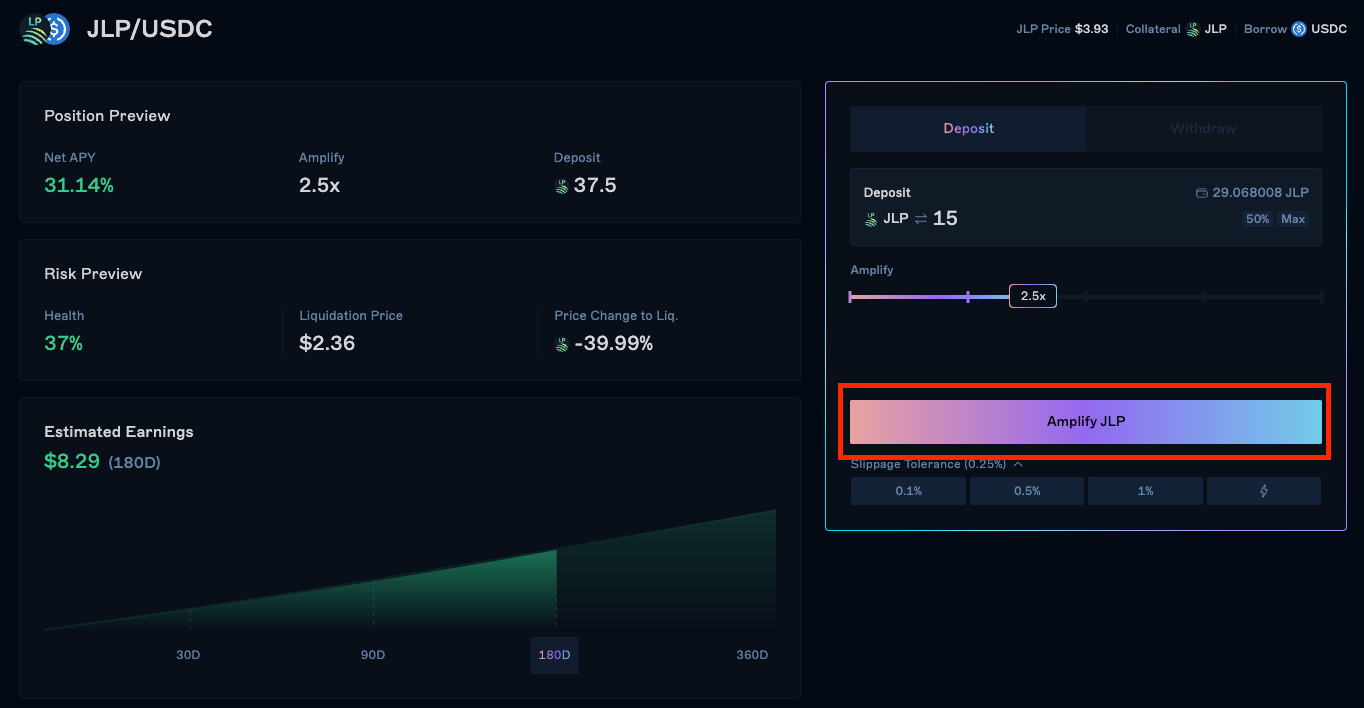The height and width of the screenshot is (708, 1364).
Task: Set the deposit amount to 50%
Action: [x=1257, y=219]
